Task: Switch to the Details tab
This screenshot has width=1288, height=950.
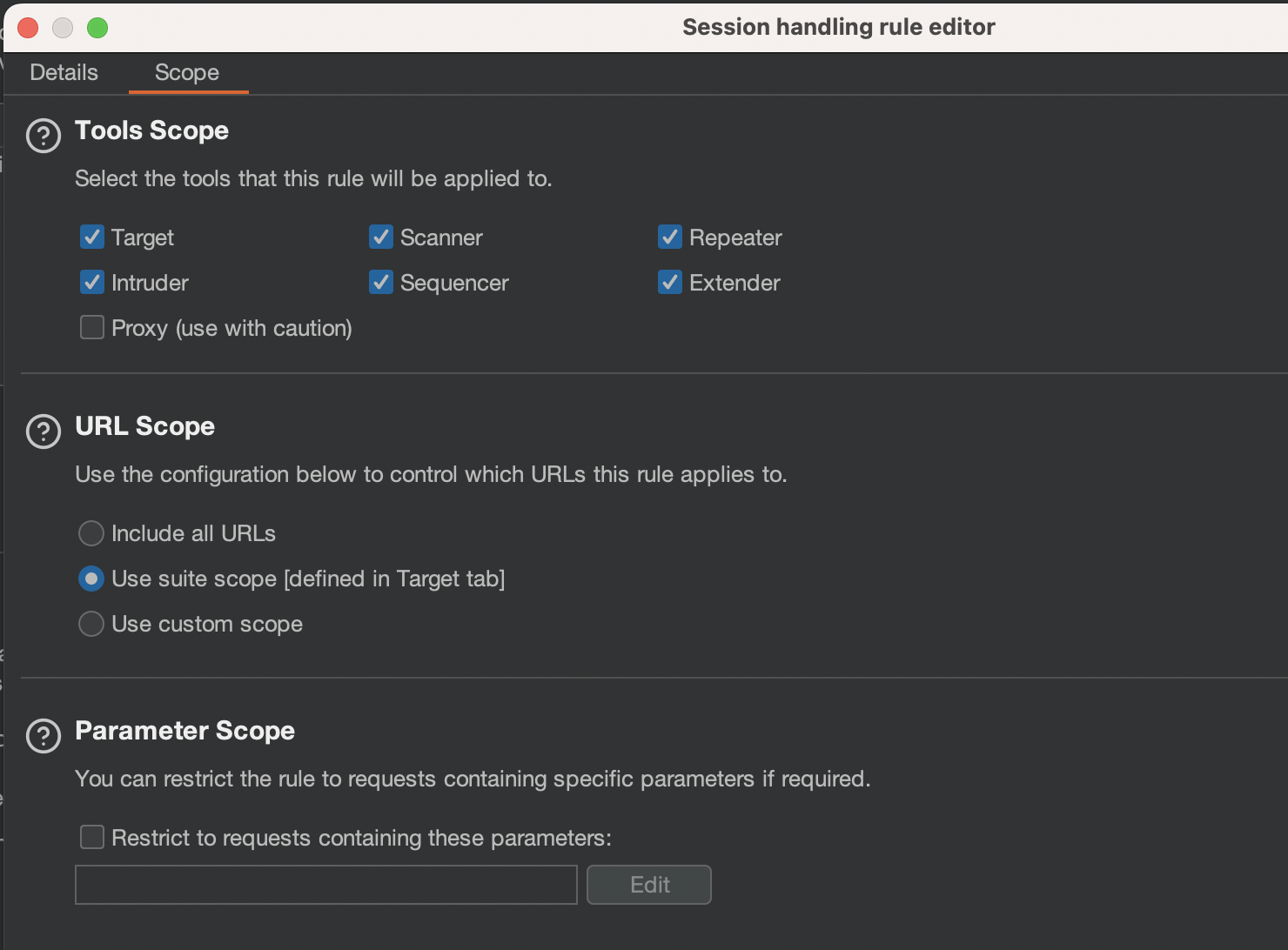Action: pos(64,73)
